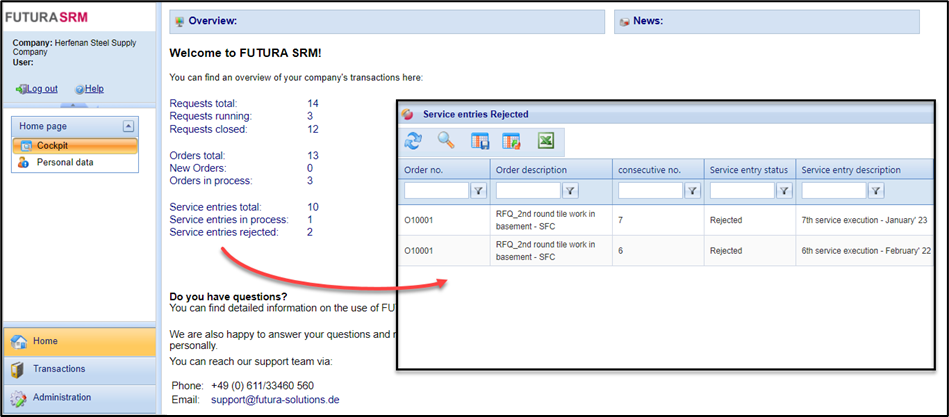The height and width of the screenshot is (417, 949).
Task: Click the filter icon for Order description
Action: tap(570, 190)
